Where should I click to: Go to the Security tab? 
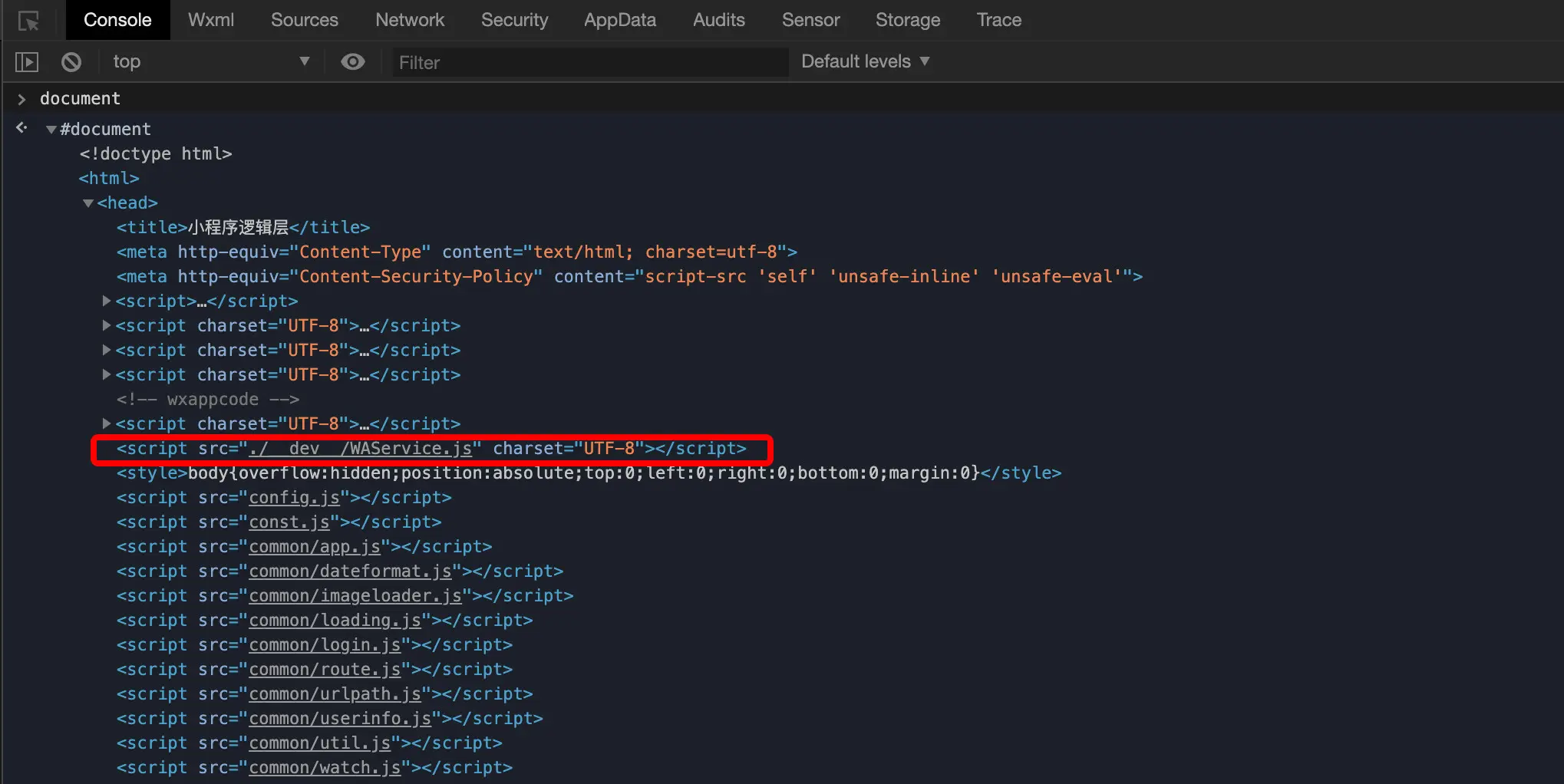click(515, 20)
